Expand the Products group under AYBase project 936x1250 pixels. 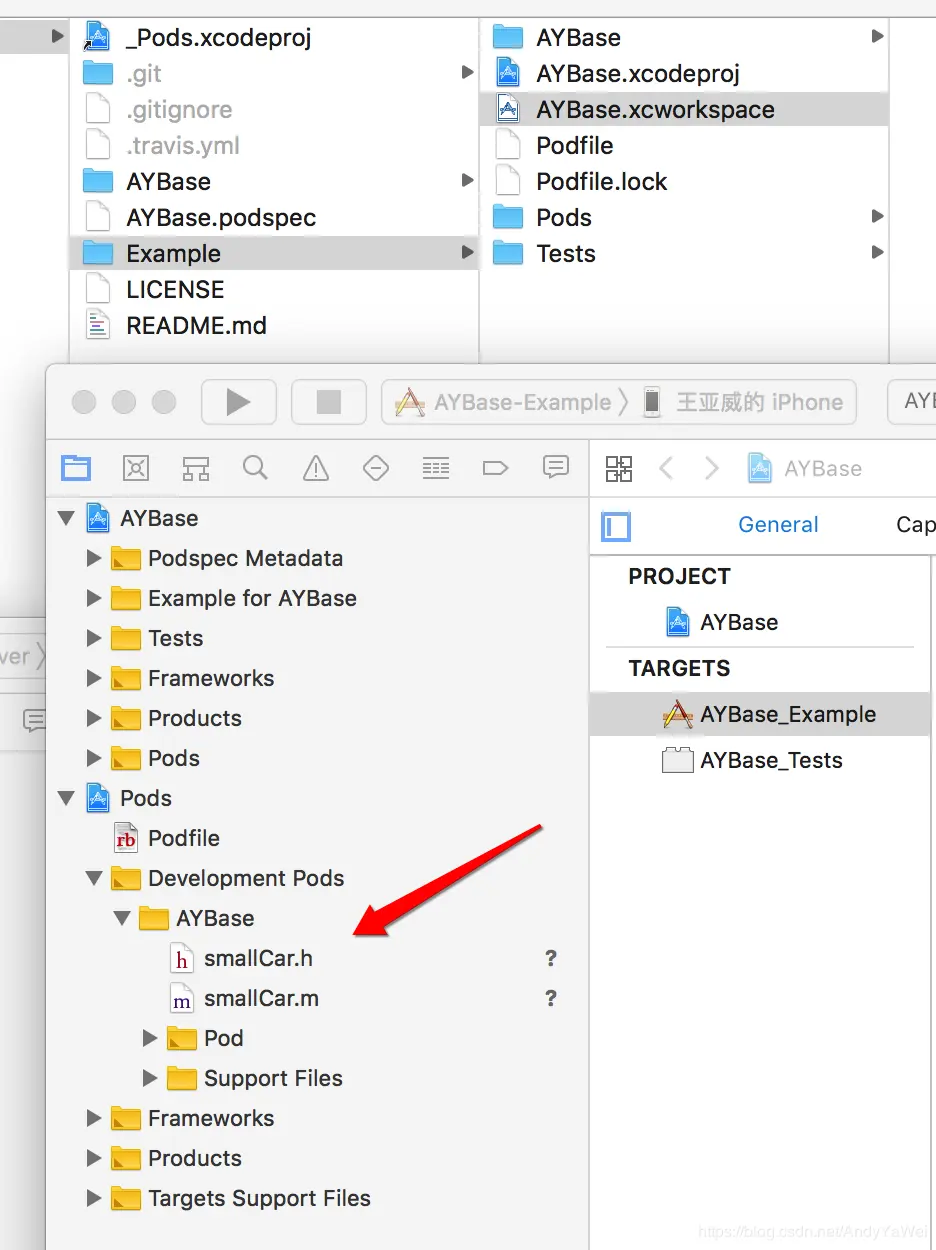tap(94, 718)
